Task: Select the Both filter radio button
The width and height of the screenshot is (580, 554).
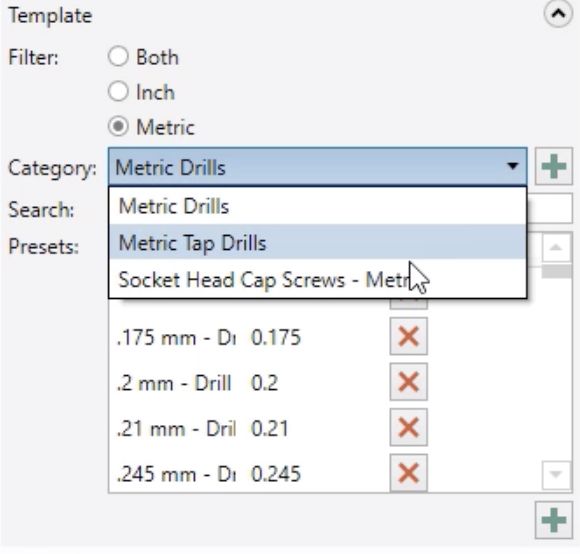Action: pyautogui.click(x=118, y=57)
